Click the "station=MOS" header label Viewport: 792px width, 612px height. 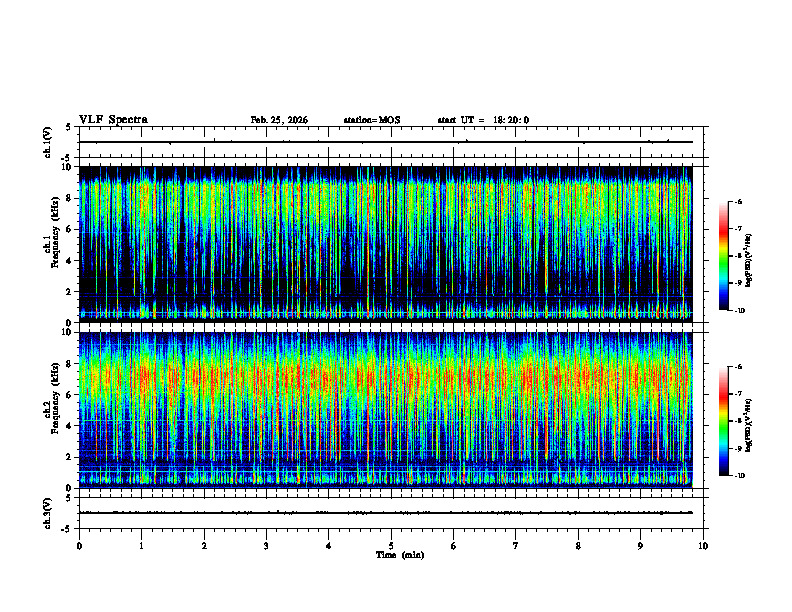coord(372,120)
